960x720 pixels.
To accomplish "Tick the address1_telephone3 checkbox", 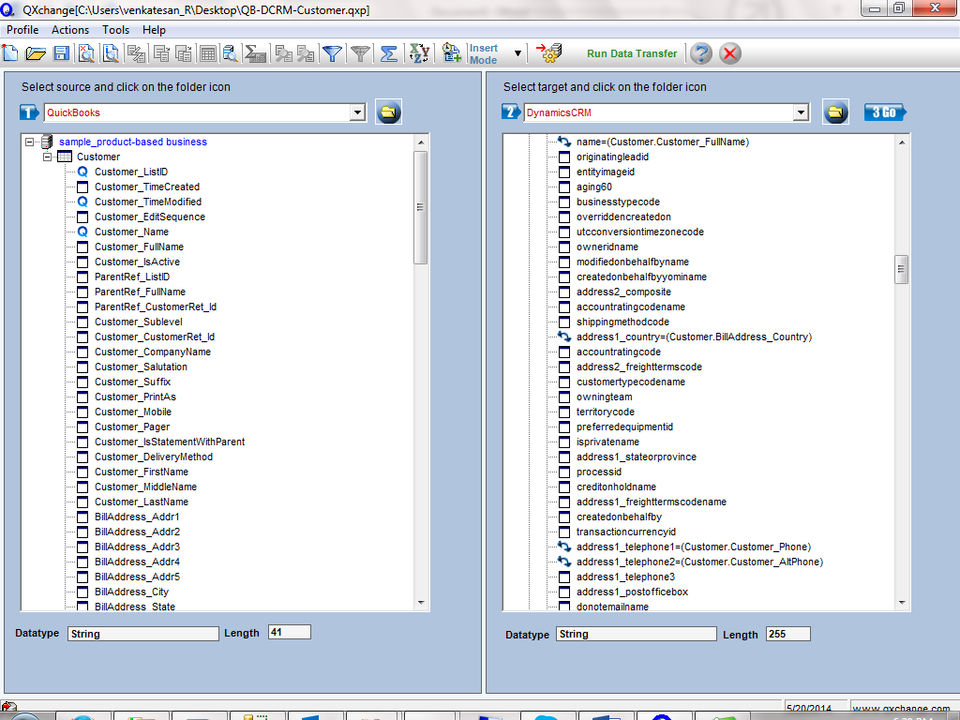I will coord(564,577).
